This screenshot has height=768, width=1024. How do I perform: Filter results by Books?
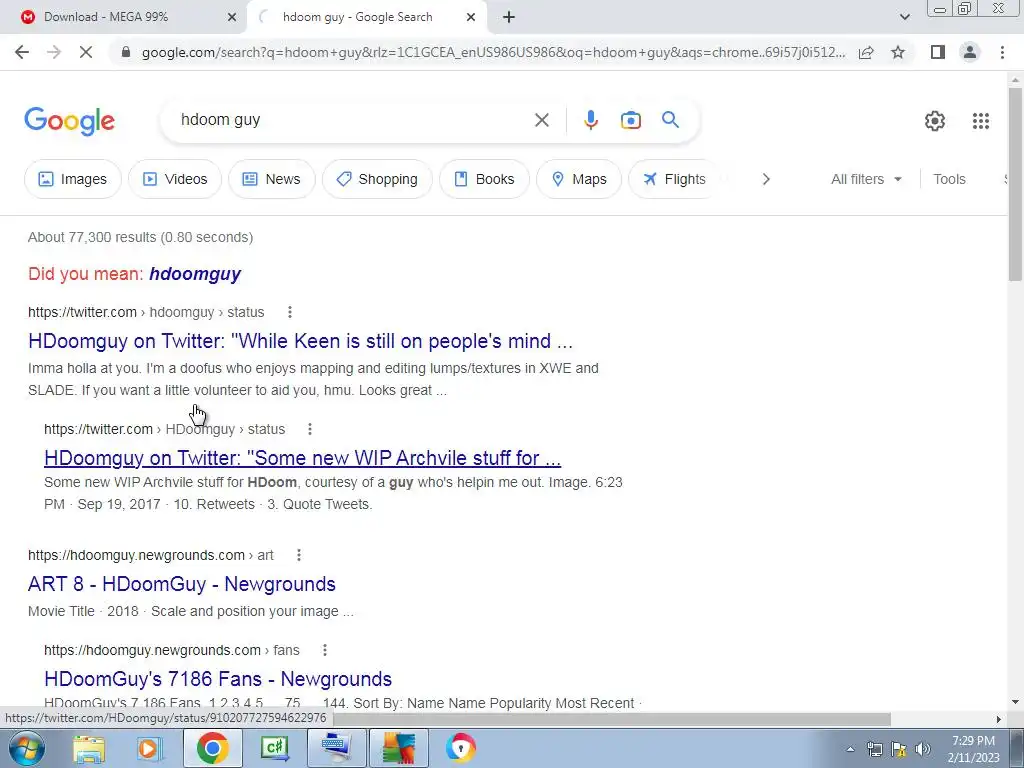click(x=484, y=179)
